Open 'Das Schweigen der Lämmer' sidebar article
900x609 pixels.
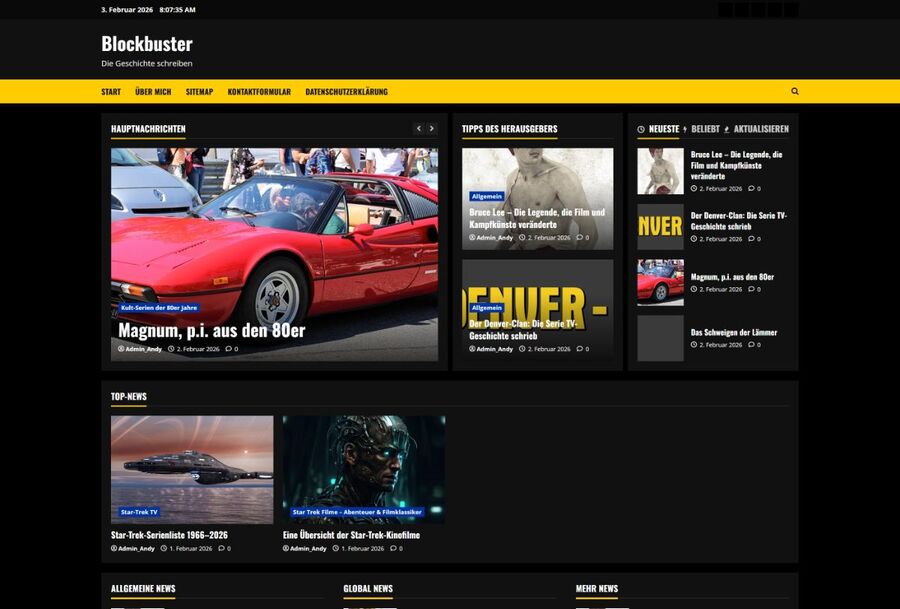[733, 332]
